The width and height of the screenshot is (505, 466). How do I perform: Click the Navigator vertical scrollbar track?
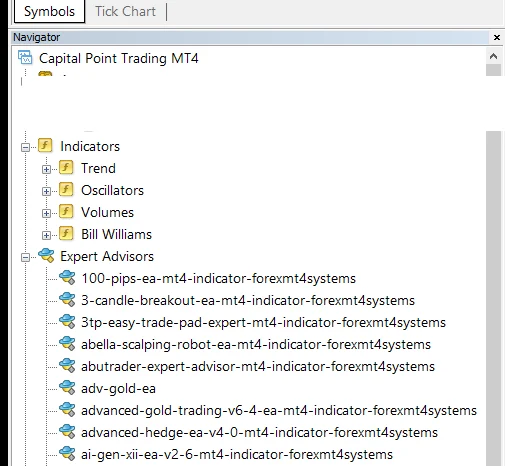coord(494,298)
